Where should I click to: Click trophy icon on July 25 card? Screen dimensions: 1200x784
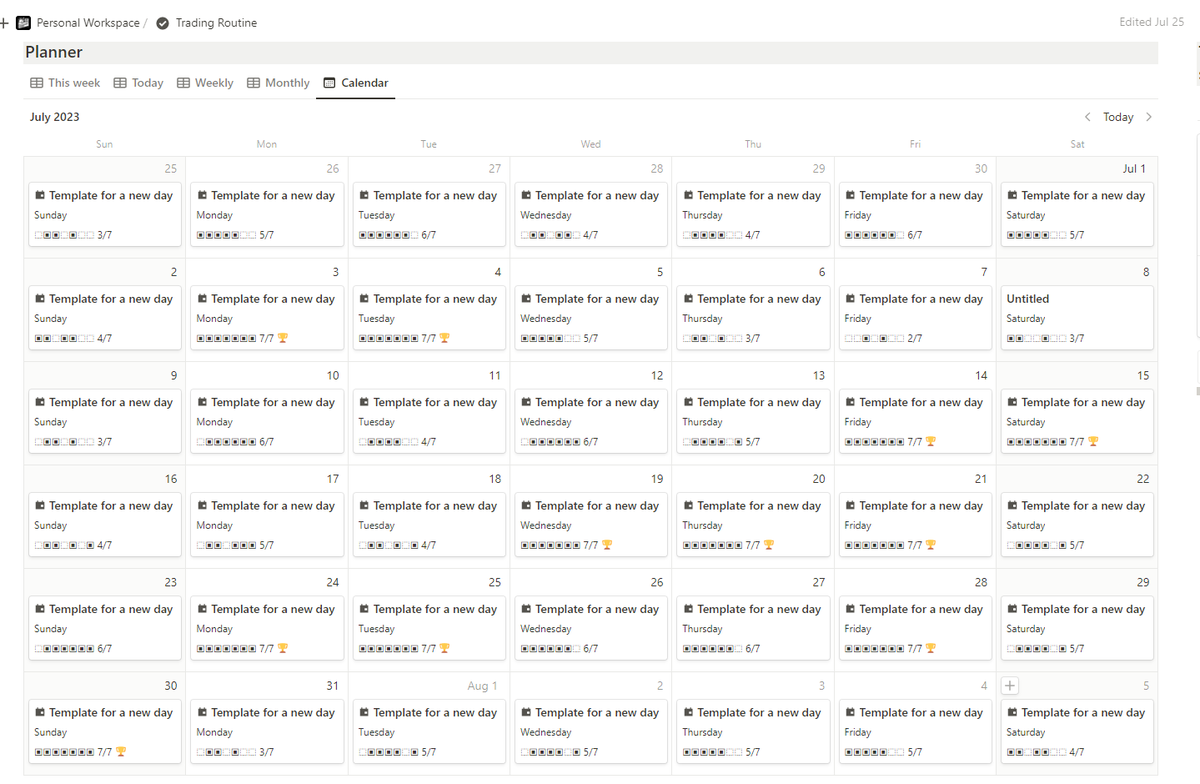coord(445,648)
